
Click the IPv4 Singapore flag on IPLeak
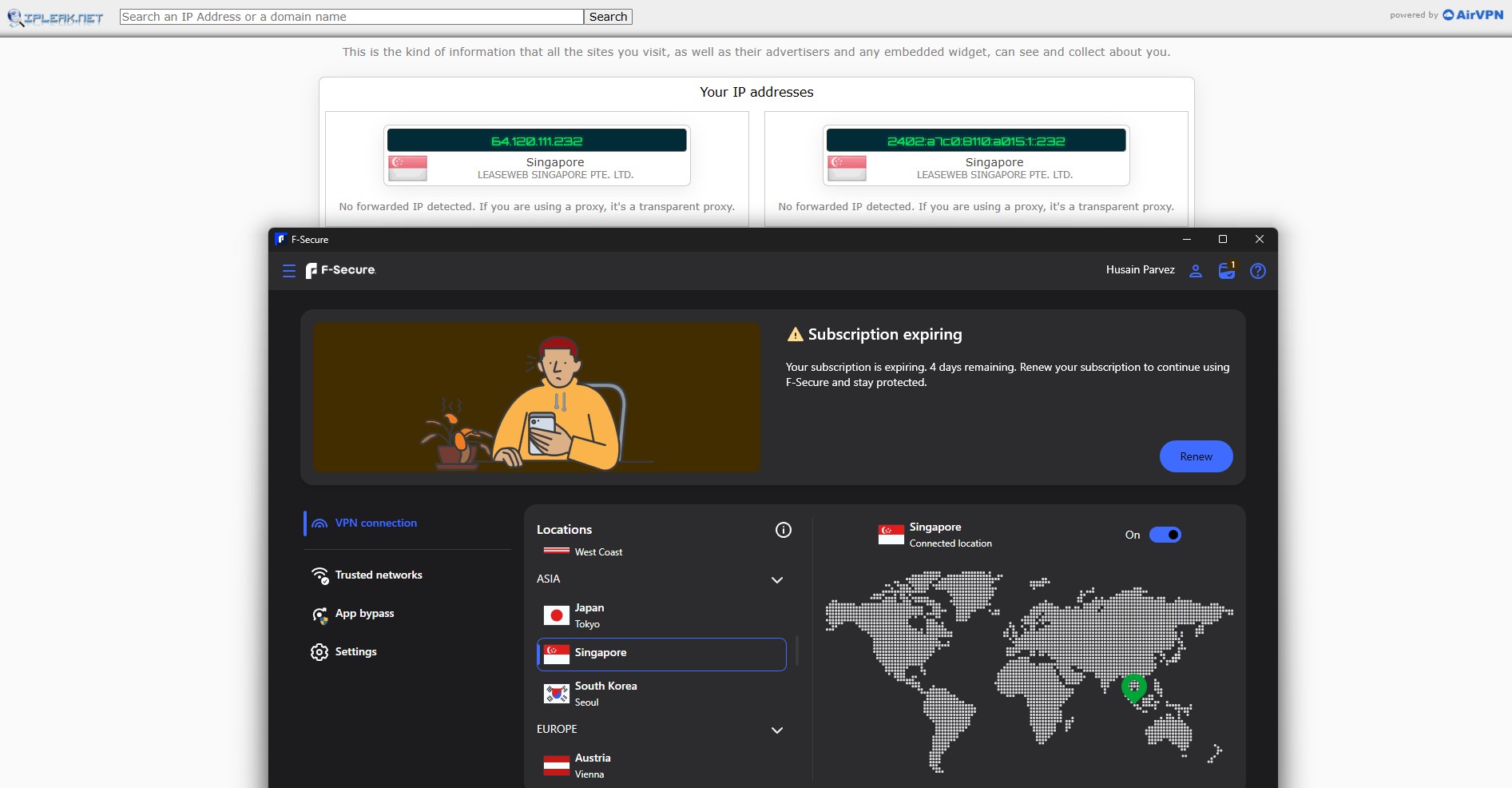coord(407,168)
